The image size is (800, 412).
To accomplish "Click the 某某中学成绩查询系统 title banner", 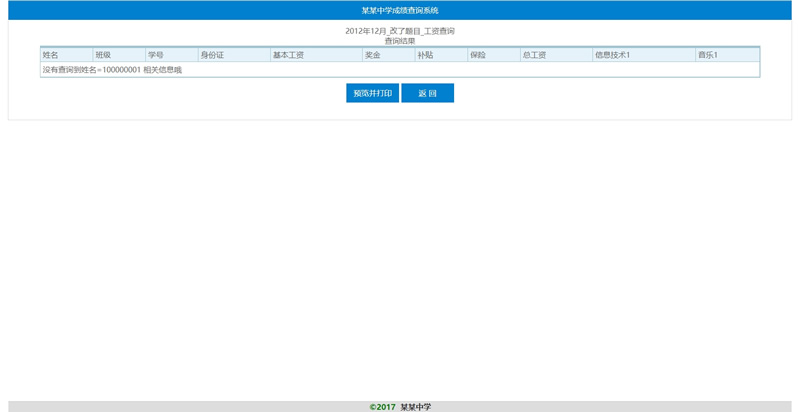I will click(400, 10).
